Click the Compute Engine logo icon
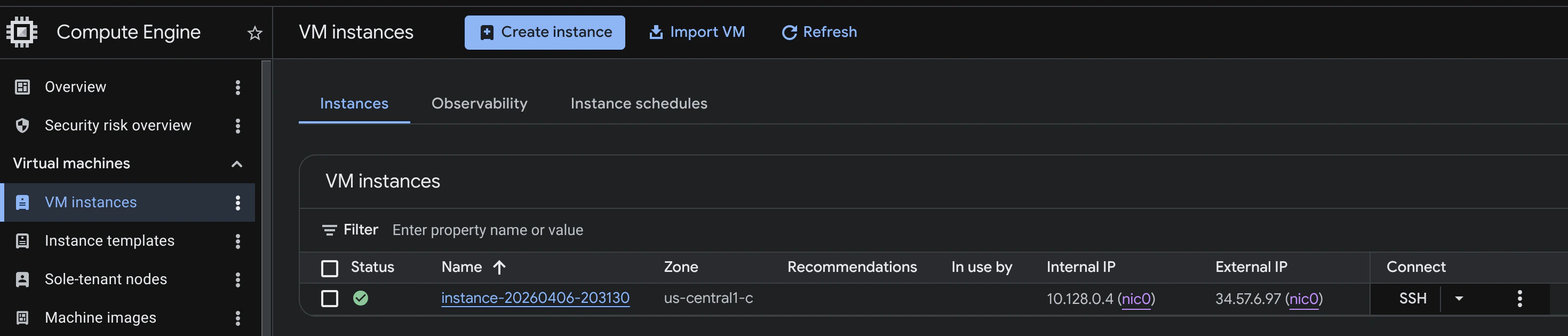The image size is (1568, 336). (x=22, y=32)
